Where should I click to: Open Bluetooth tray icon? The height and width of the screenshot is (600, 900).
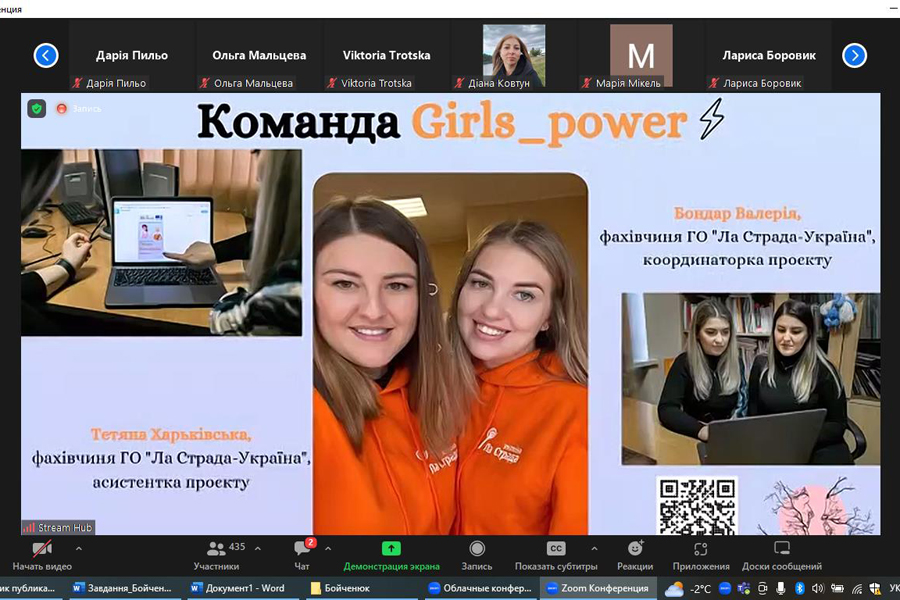click(800, 589)
